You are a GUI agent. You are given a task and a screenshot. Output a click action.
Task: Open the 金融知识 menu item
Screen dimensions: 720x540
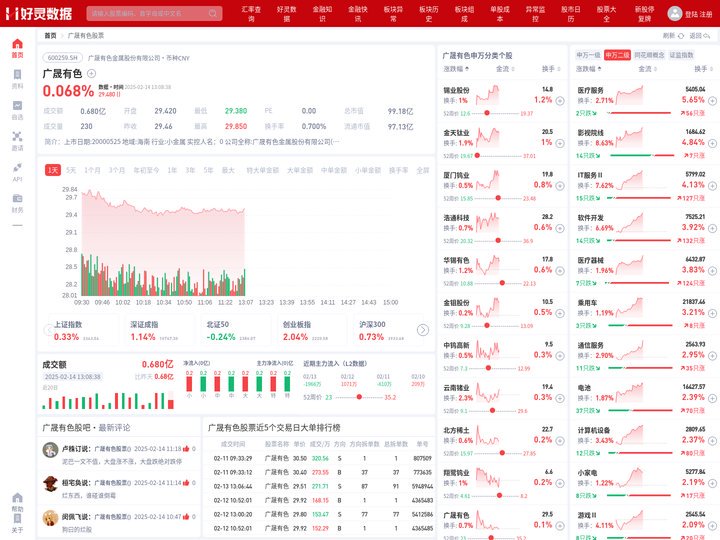322,13
